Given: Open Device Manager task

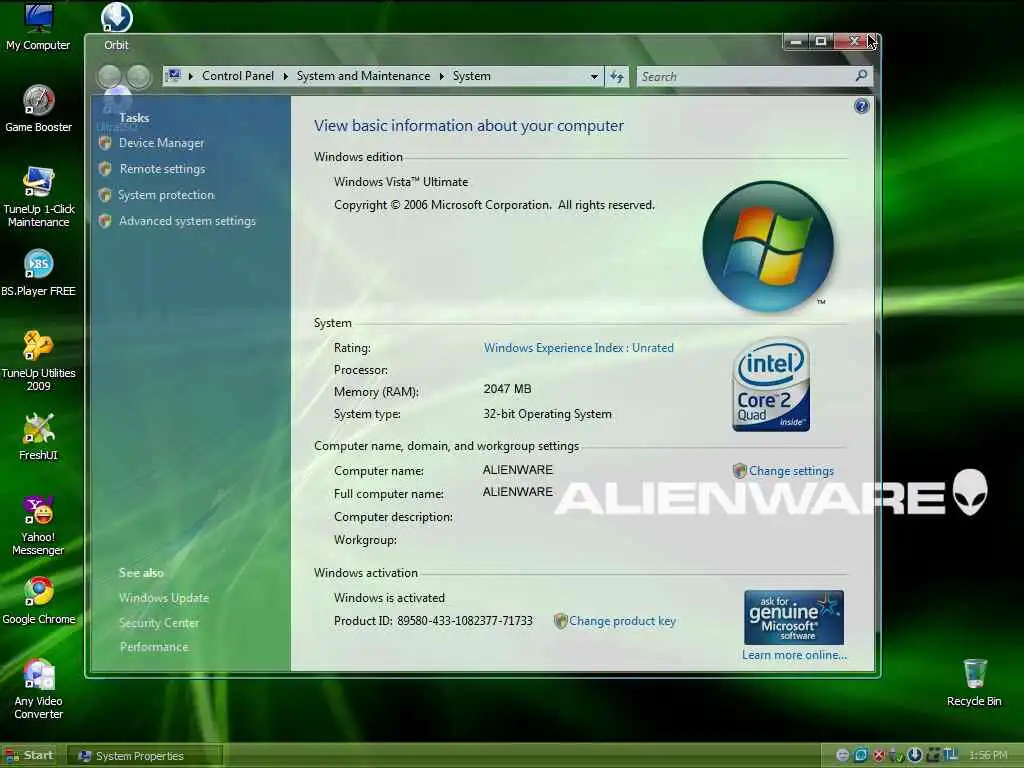Looking at the screenshot, I should click(161, 142).
